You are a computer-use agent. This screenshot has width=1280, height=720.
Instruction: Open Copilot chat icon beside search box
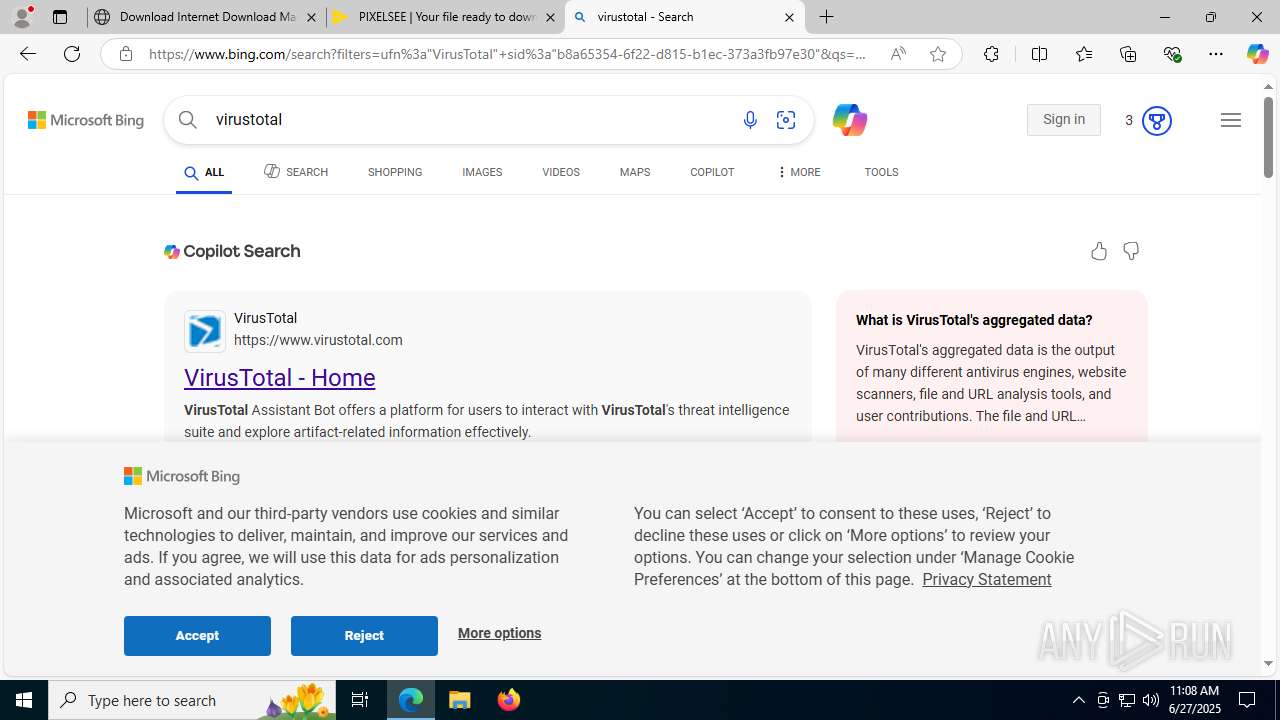pos(849,120)
